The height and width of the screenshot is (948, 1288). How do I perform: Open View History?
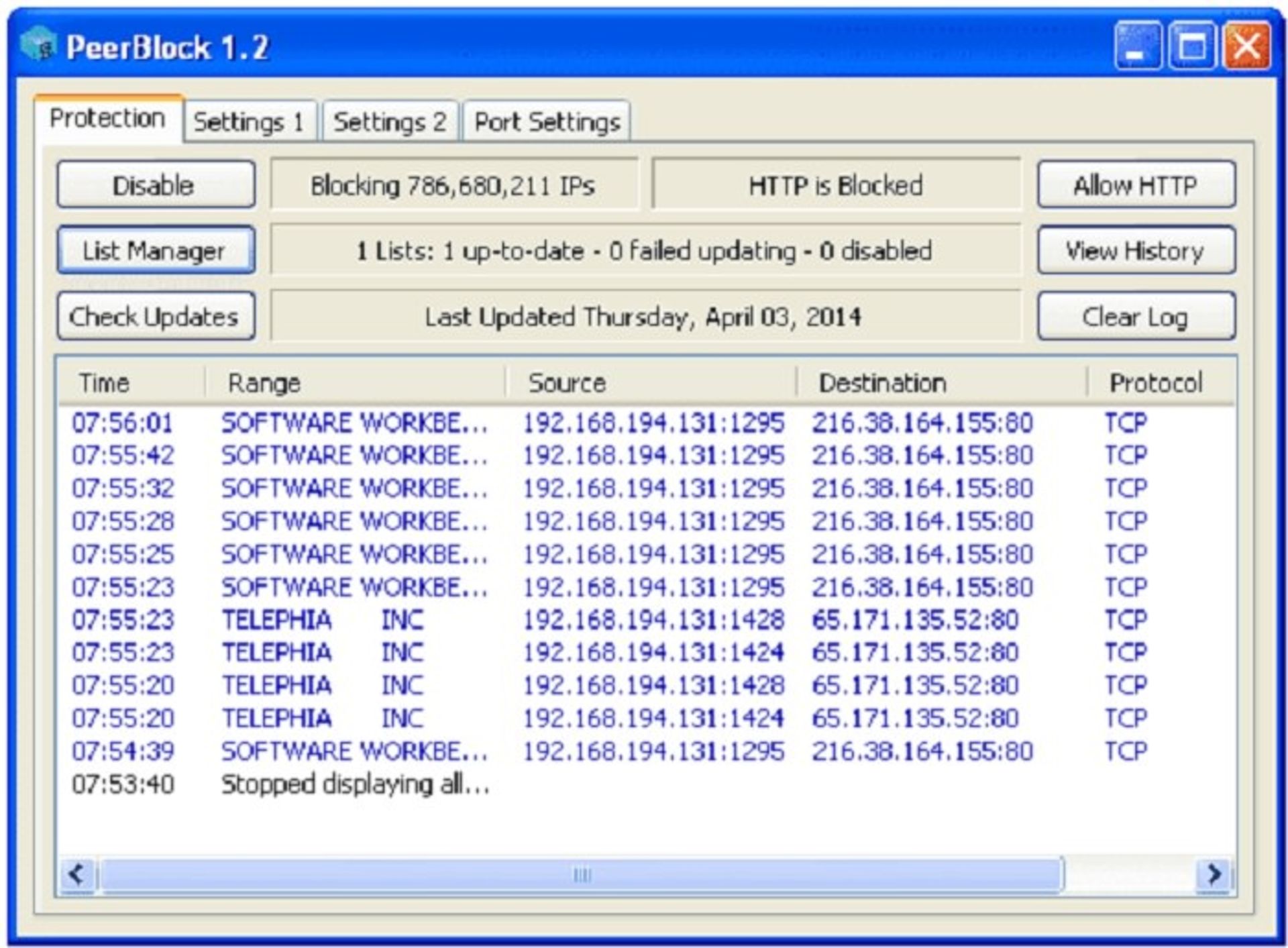tap(1136, 250)
